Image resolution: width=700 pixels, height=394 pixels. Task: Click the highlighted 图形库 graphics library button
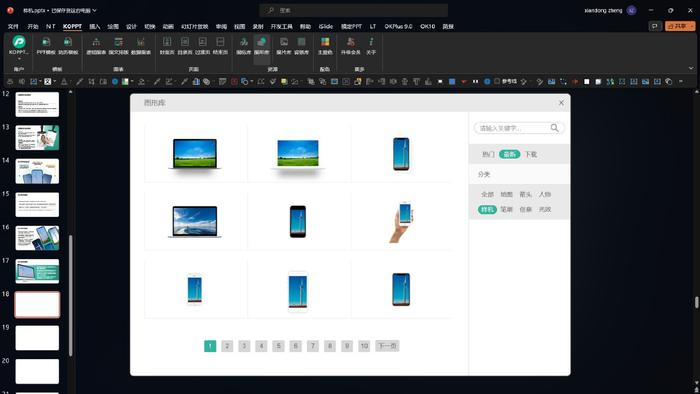pyautogui.click(x=262, y=46)
